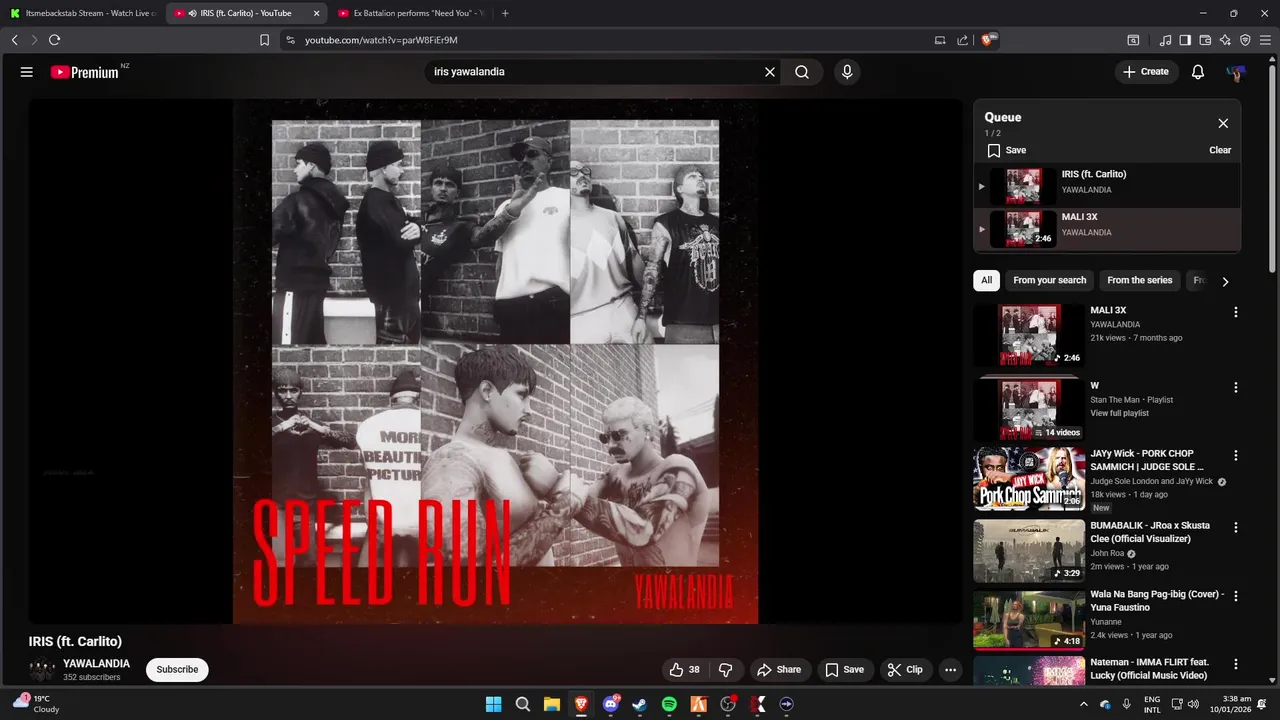Open options for MALI 3X recommendation
The width and height of the screenshot is (1280, 720).
point(1236,312)
